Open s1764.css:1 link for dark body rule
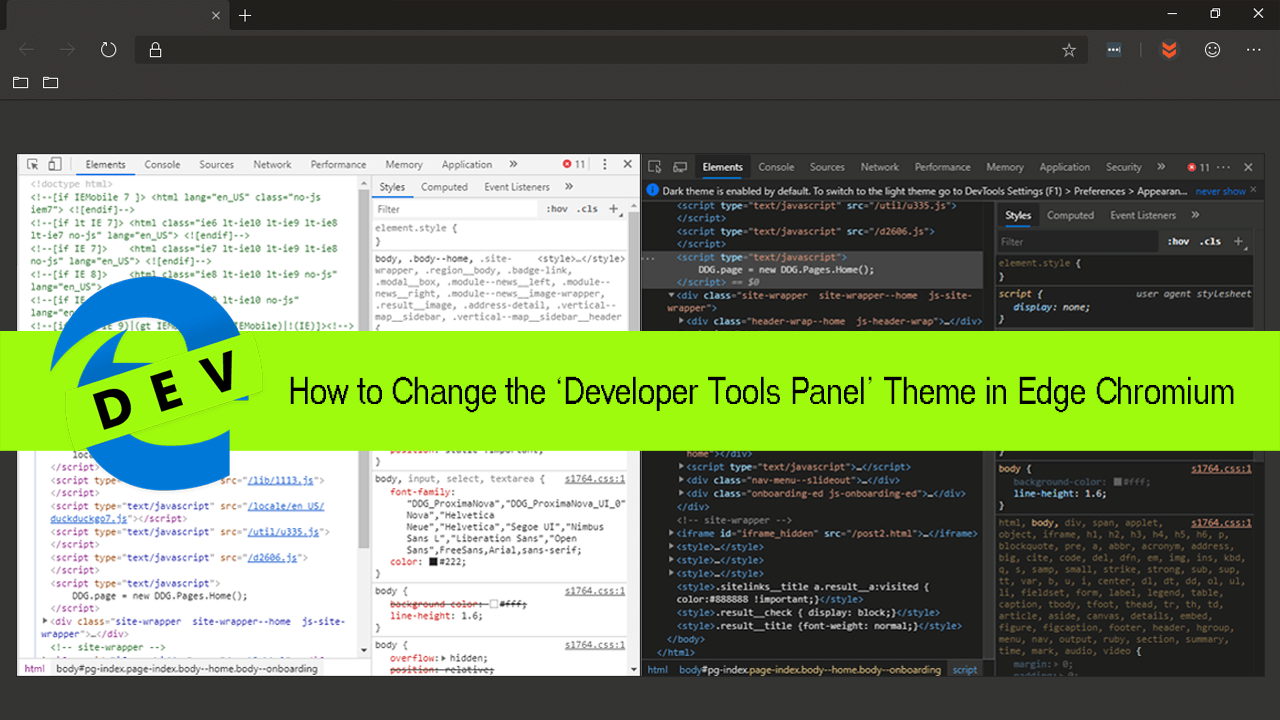This screenshot has height=720, width=1280. [1221, 468]
